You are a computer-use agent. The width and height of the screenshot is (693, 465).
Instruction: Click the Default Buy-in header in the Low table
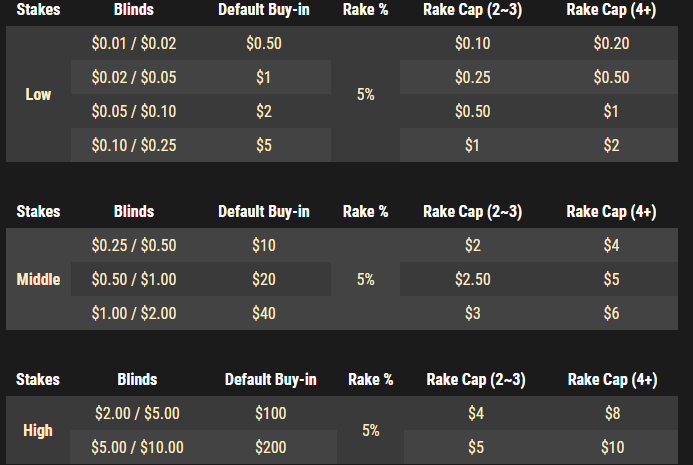(x=264, y=12)
